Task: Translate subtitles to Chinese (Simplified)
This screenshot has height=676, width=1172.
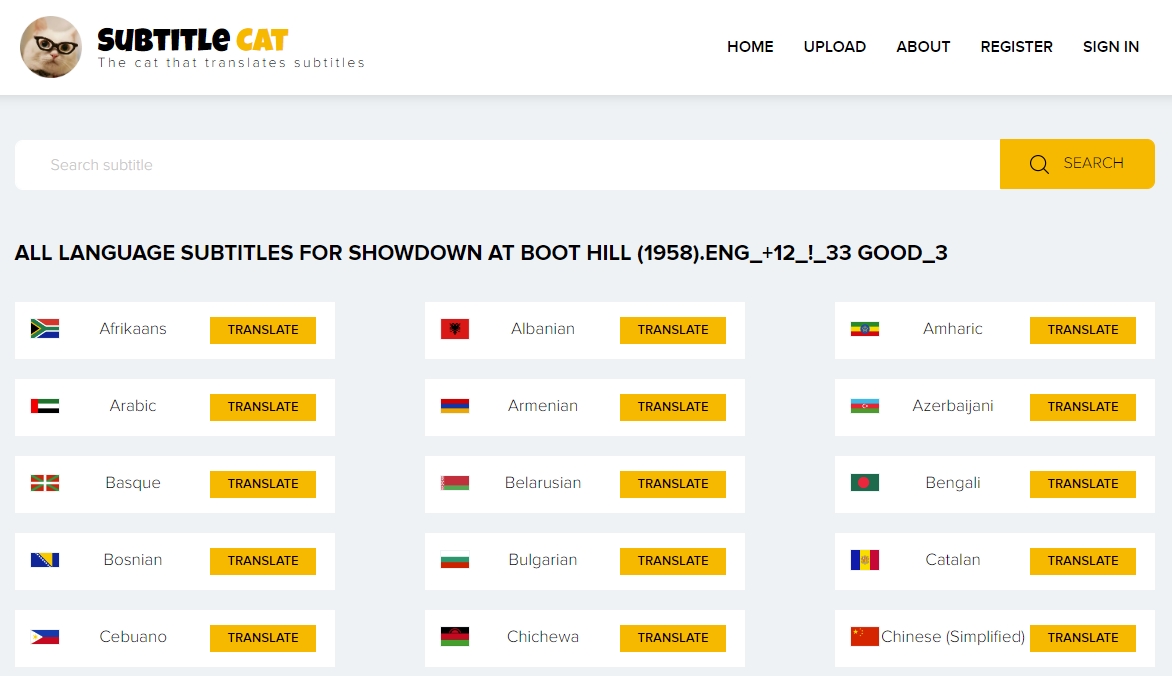Action: click(1083, 639)
